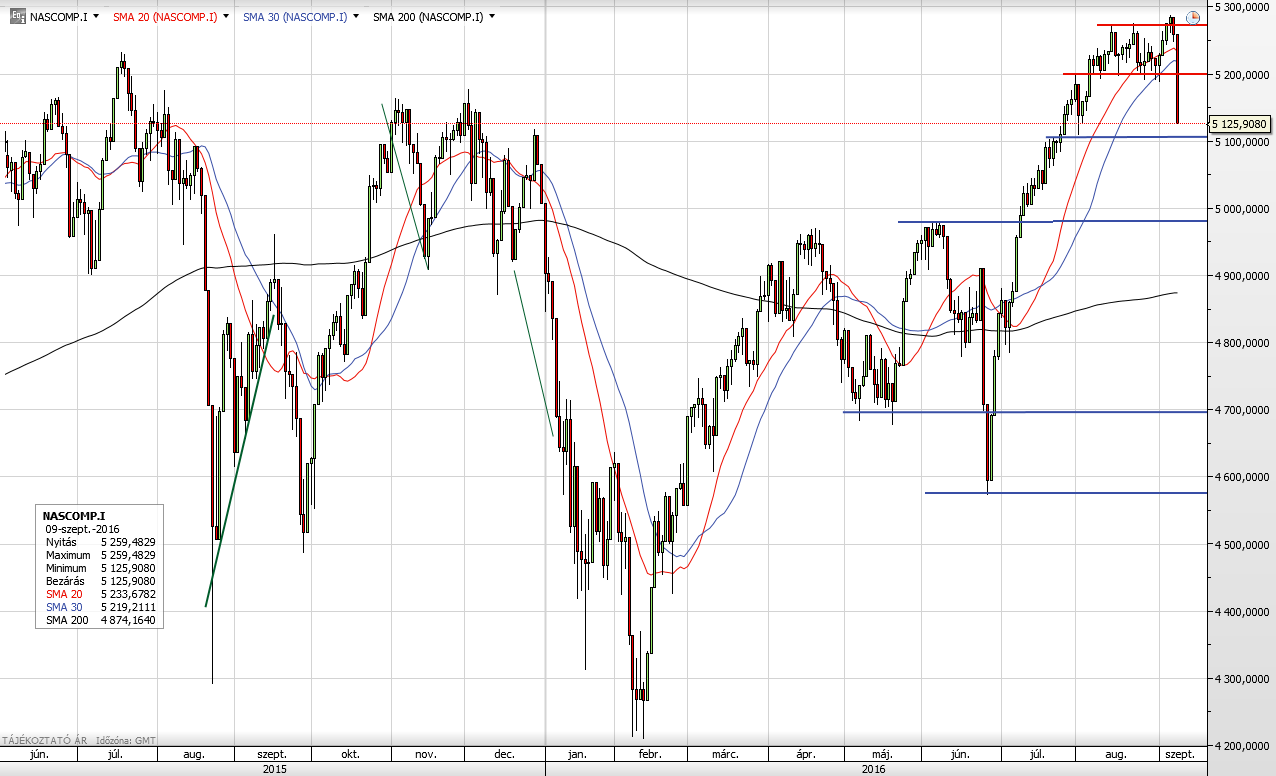Click the febr. month label on time axis

tap(651, 755)
